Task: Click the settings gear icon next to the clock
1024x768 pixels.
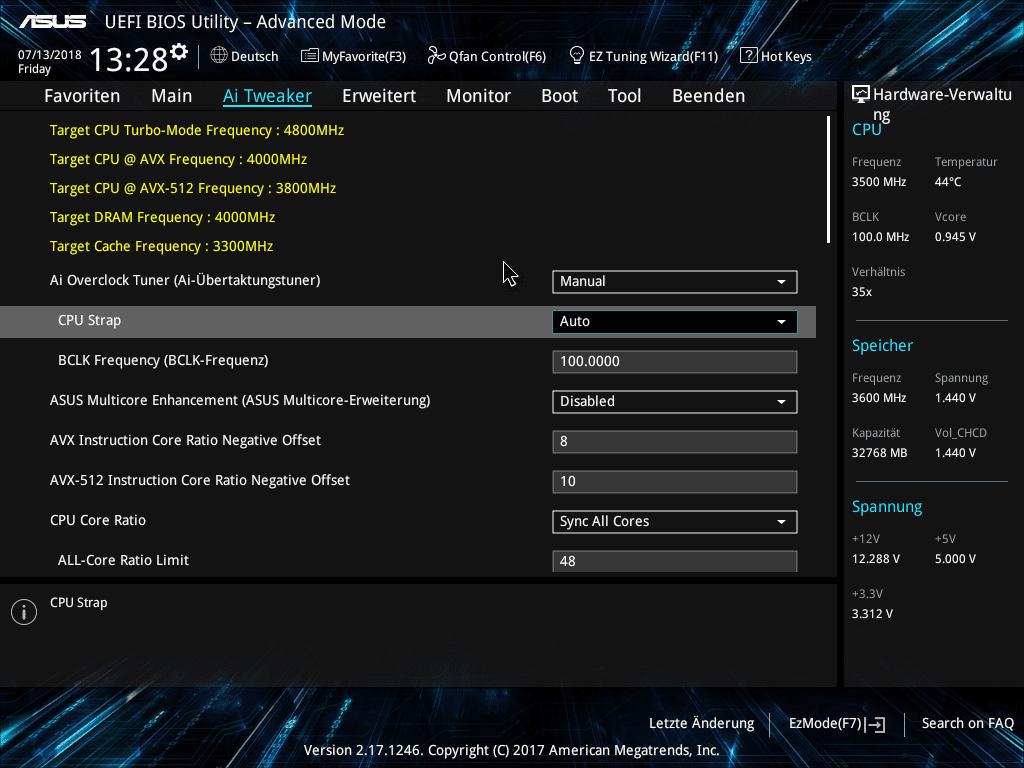Action: click(x=179, y=51)
